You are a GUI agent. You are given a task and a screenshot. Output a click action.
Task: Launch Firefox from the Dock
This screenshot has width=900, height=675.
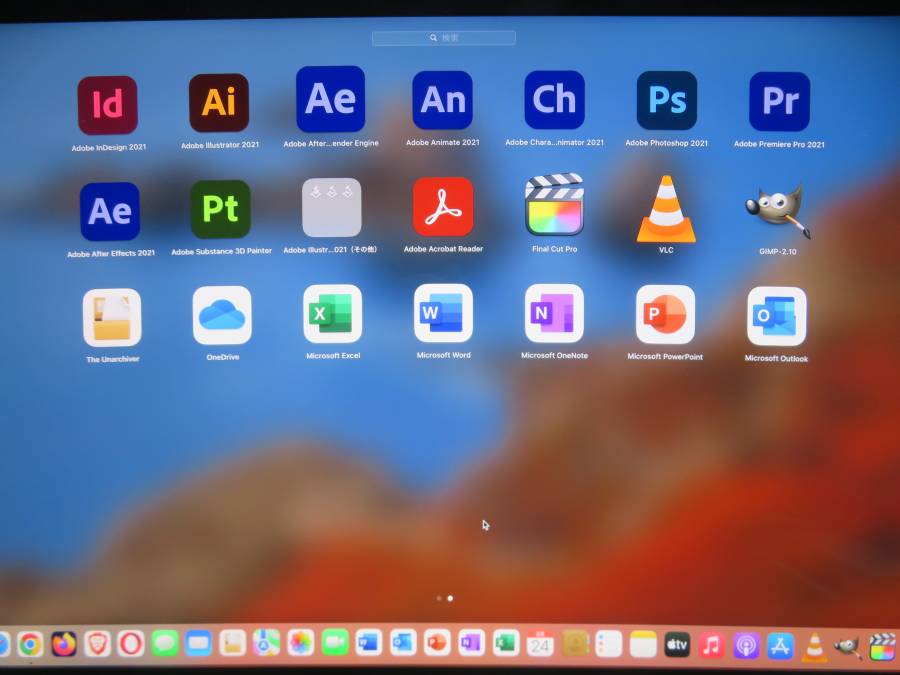tap(64, 644)
